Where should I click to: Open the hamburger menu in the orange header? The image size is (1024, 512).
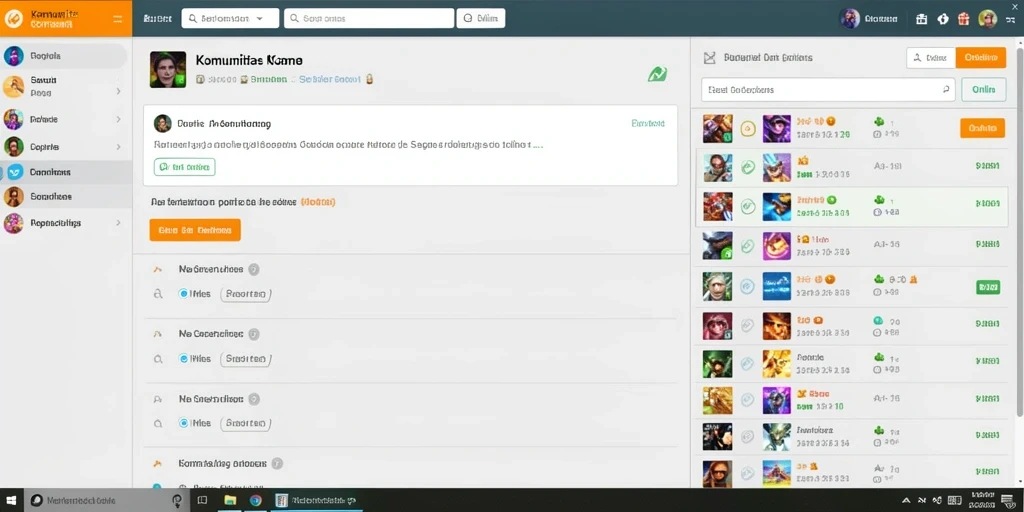pos(118,19)
